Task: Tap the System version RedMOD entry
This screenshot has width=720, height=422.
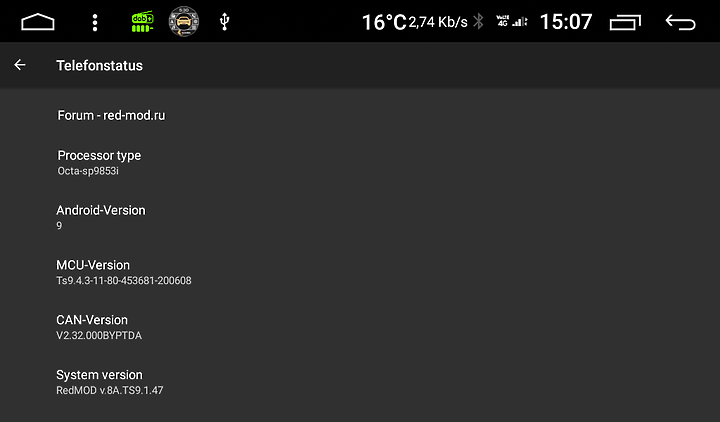Action: [x=360, y=382]
